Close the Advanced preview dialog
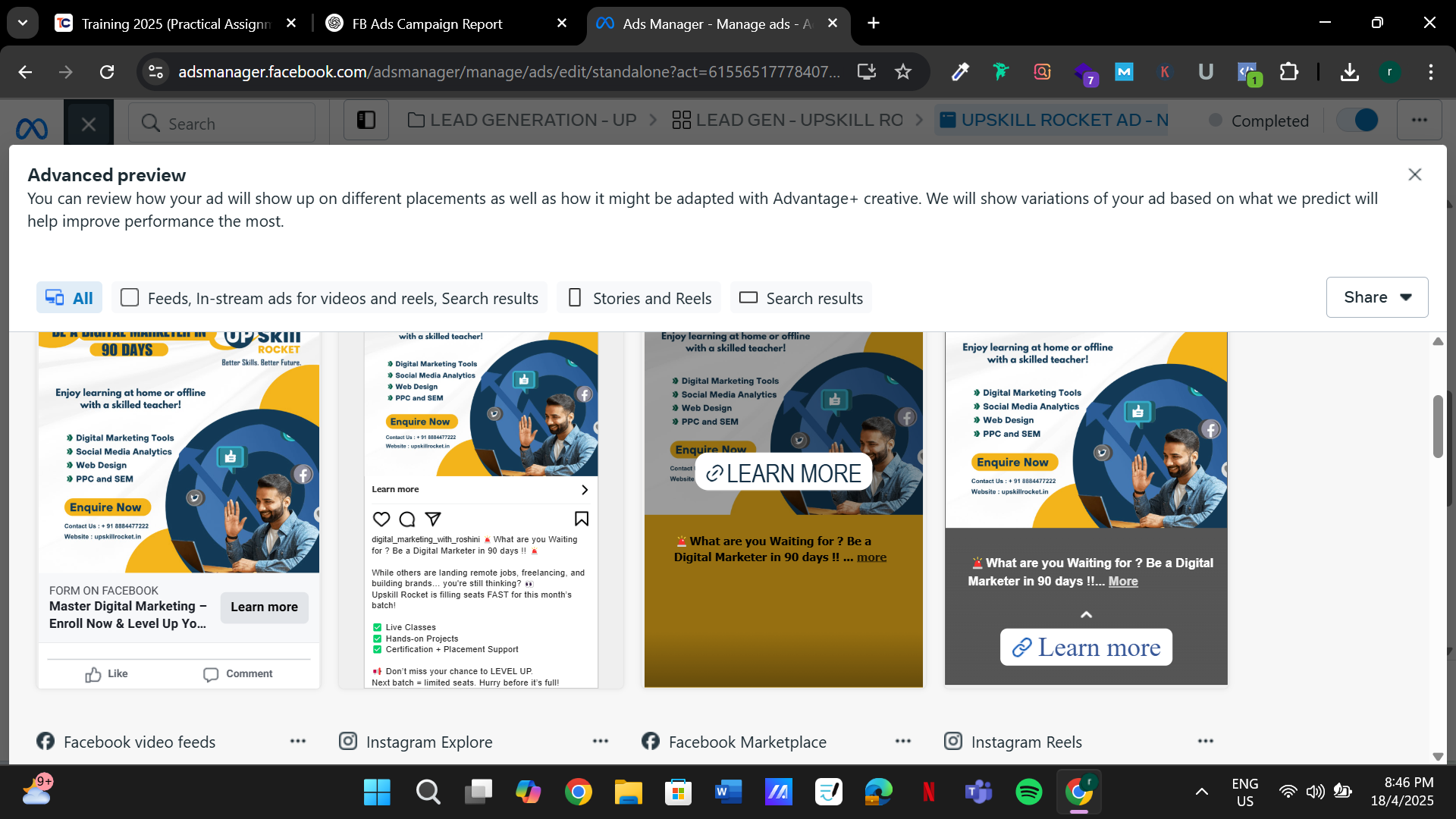 (1414, 174)
